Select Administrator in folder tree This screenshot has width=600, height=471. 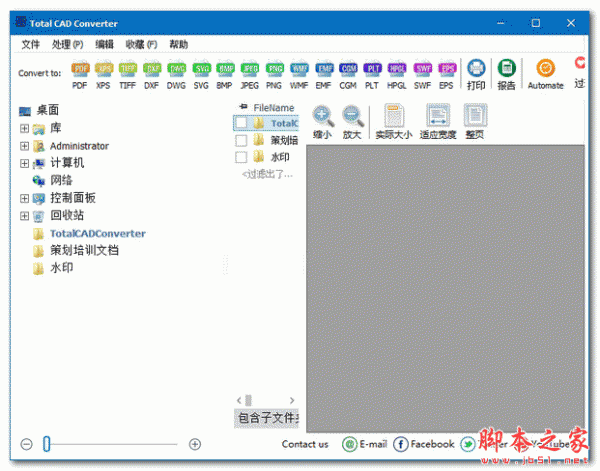click(79, 146)
